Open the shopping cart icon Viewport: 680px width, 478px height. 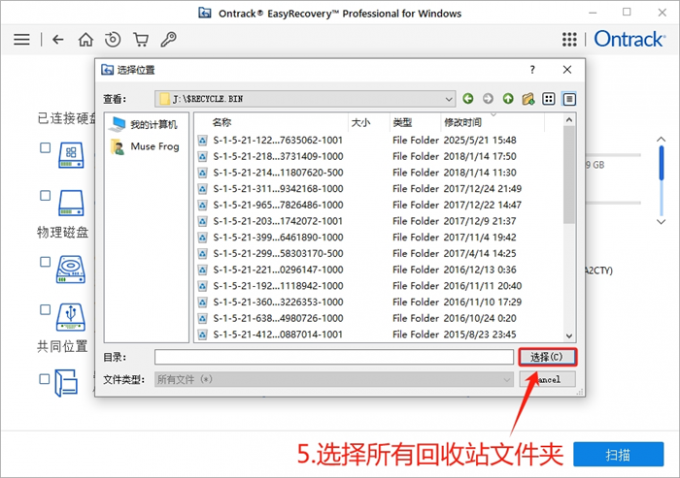tap(141, 39)
